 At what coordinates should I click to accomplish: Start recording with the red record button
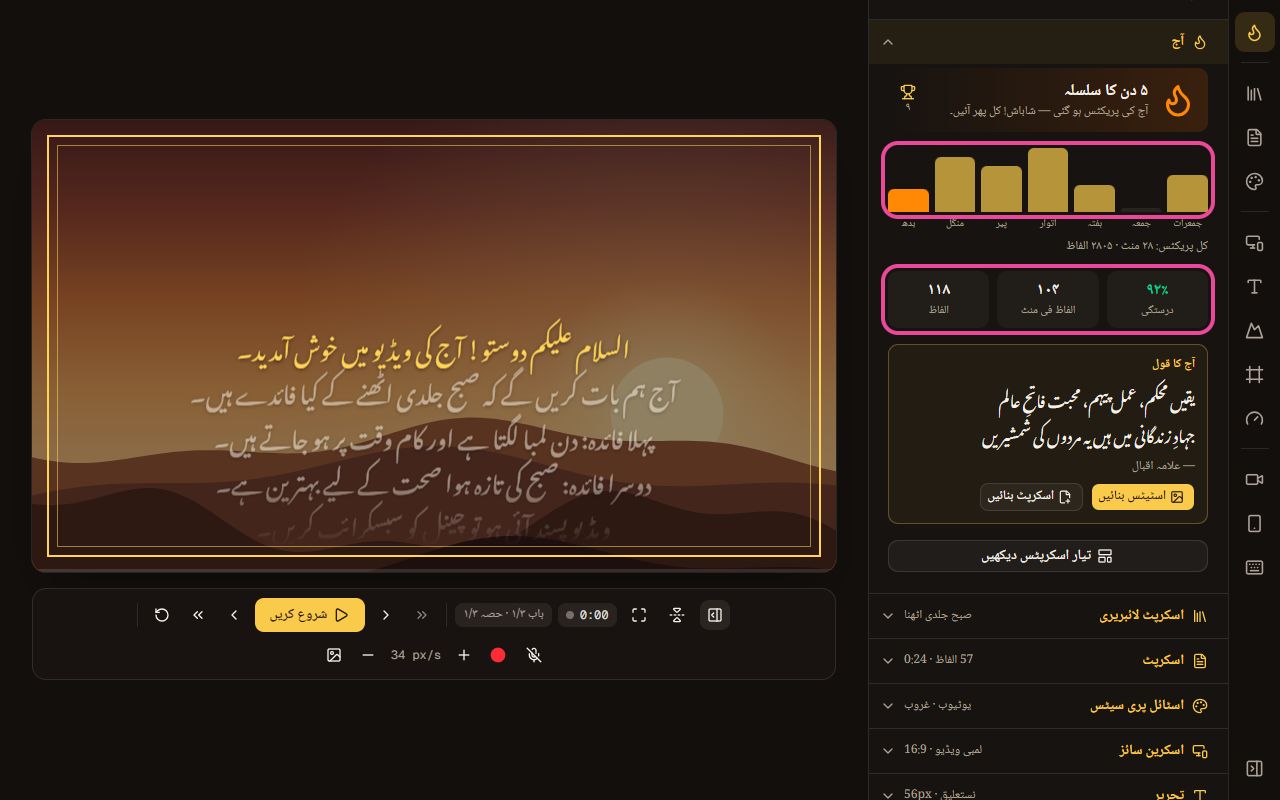498,655
